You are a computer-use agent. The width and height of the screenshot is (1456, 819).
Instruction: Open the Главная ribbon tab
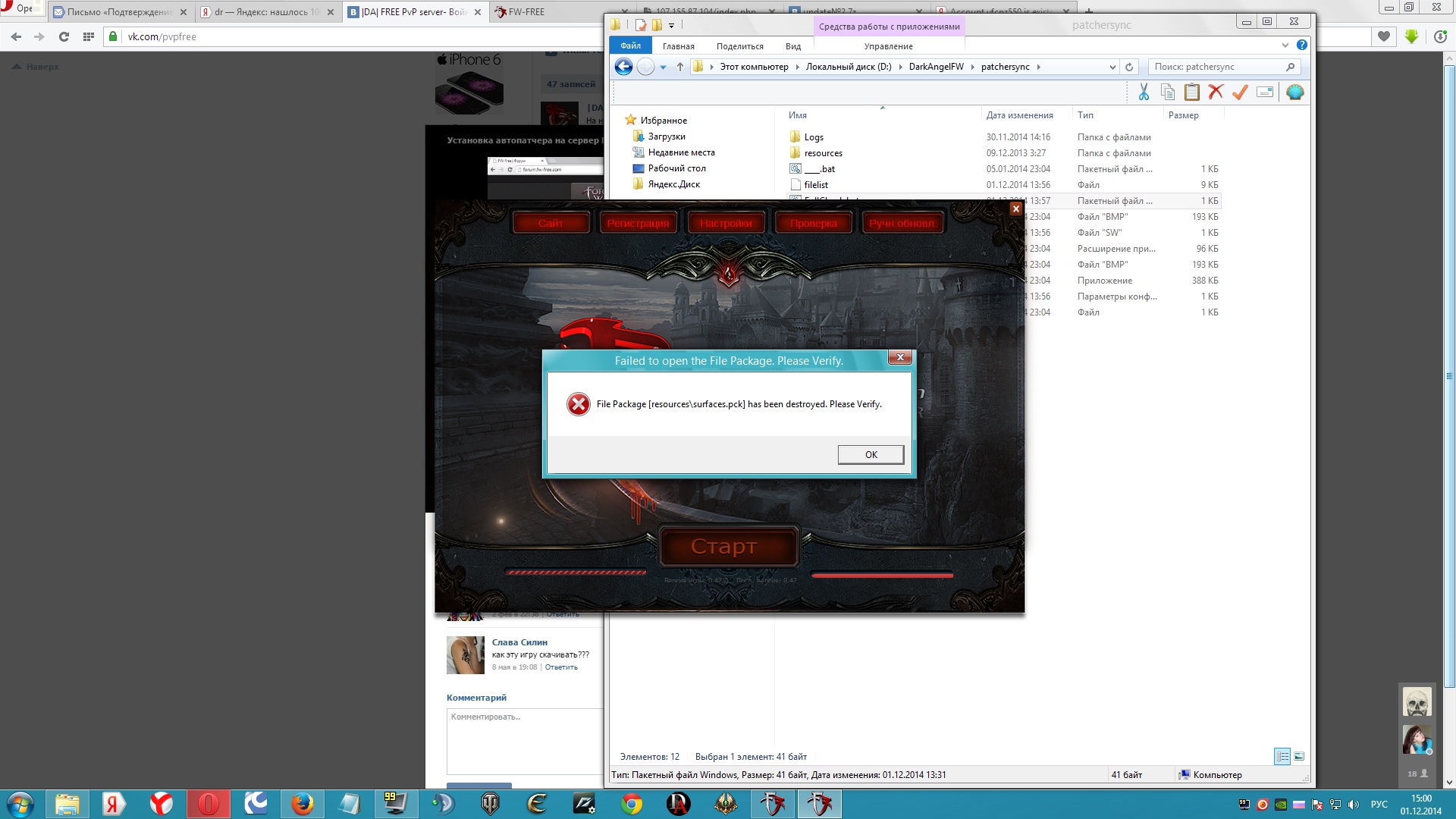point(678,46)
